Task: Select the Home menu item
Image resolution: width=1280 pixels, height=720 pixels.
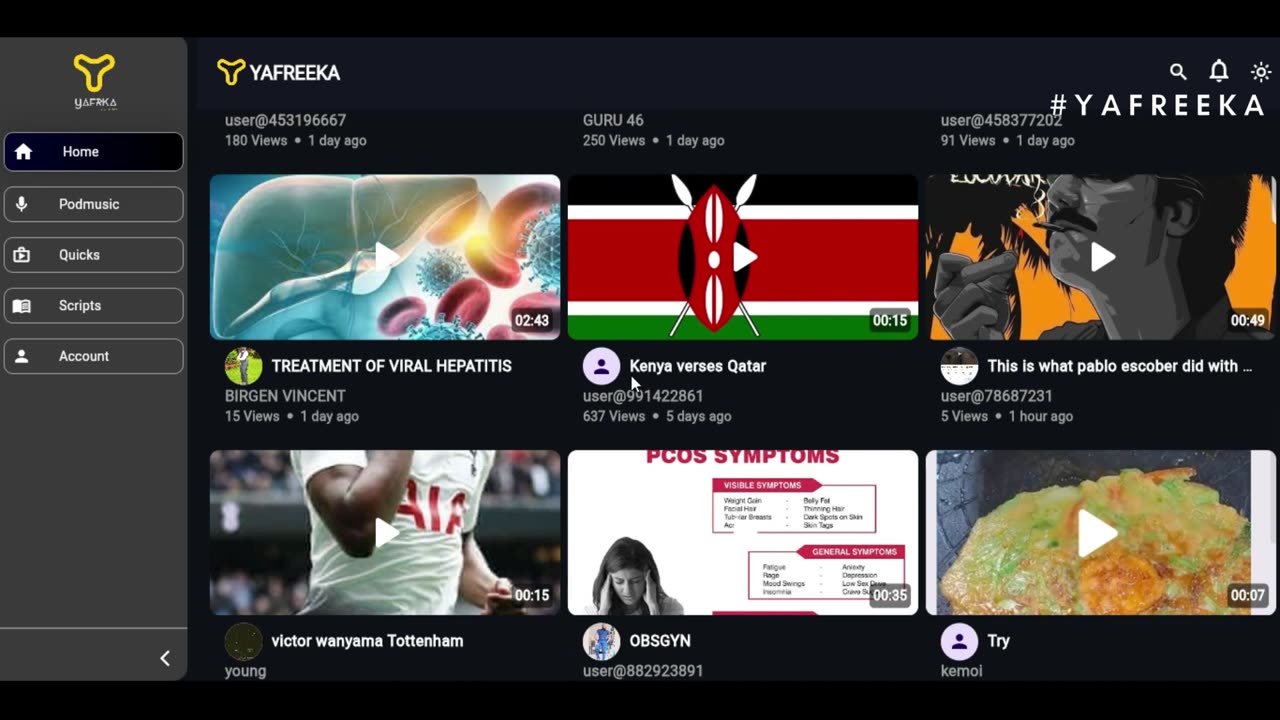Action: 94,152
